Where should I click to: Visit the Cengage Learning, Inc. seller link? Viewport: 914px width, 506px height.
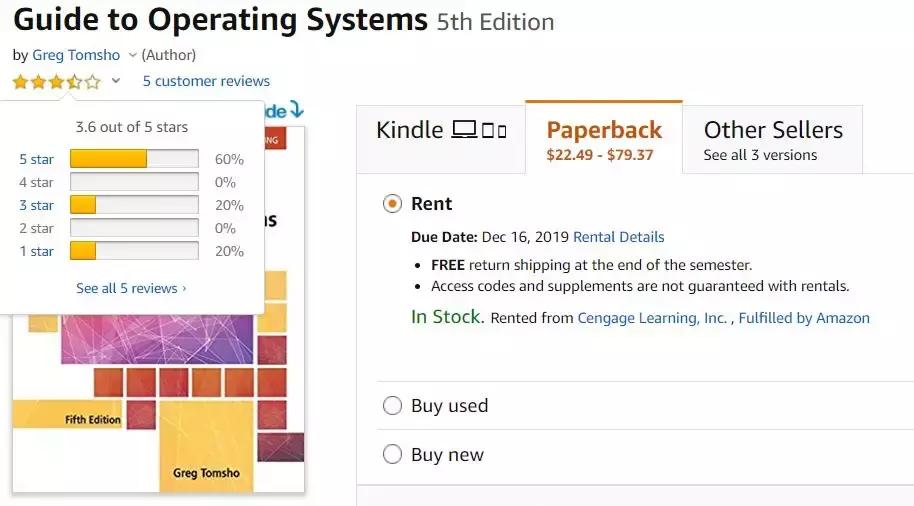(652, 318)
